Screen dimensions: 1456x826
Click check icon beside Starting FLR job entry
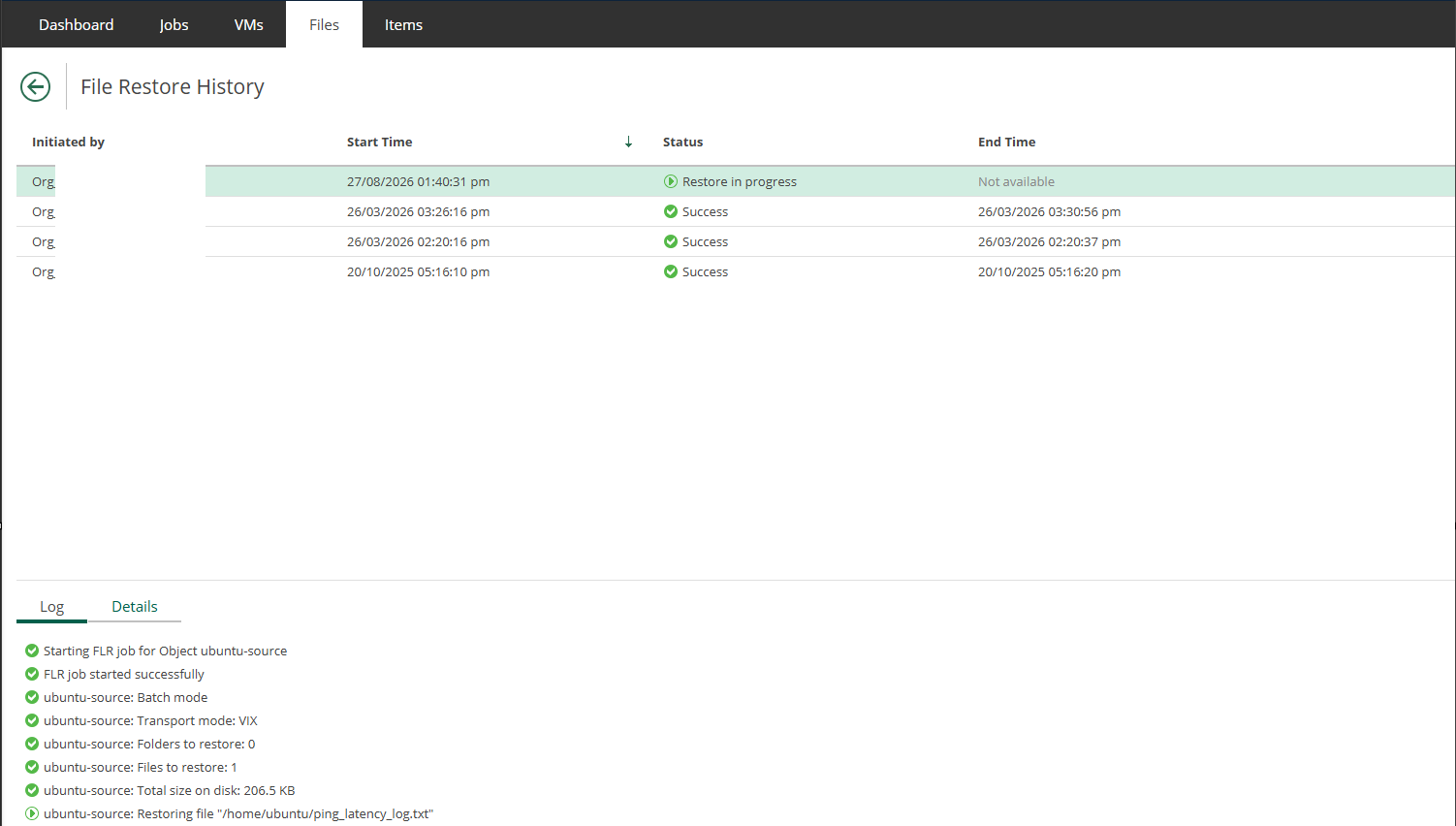point(32,651)
